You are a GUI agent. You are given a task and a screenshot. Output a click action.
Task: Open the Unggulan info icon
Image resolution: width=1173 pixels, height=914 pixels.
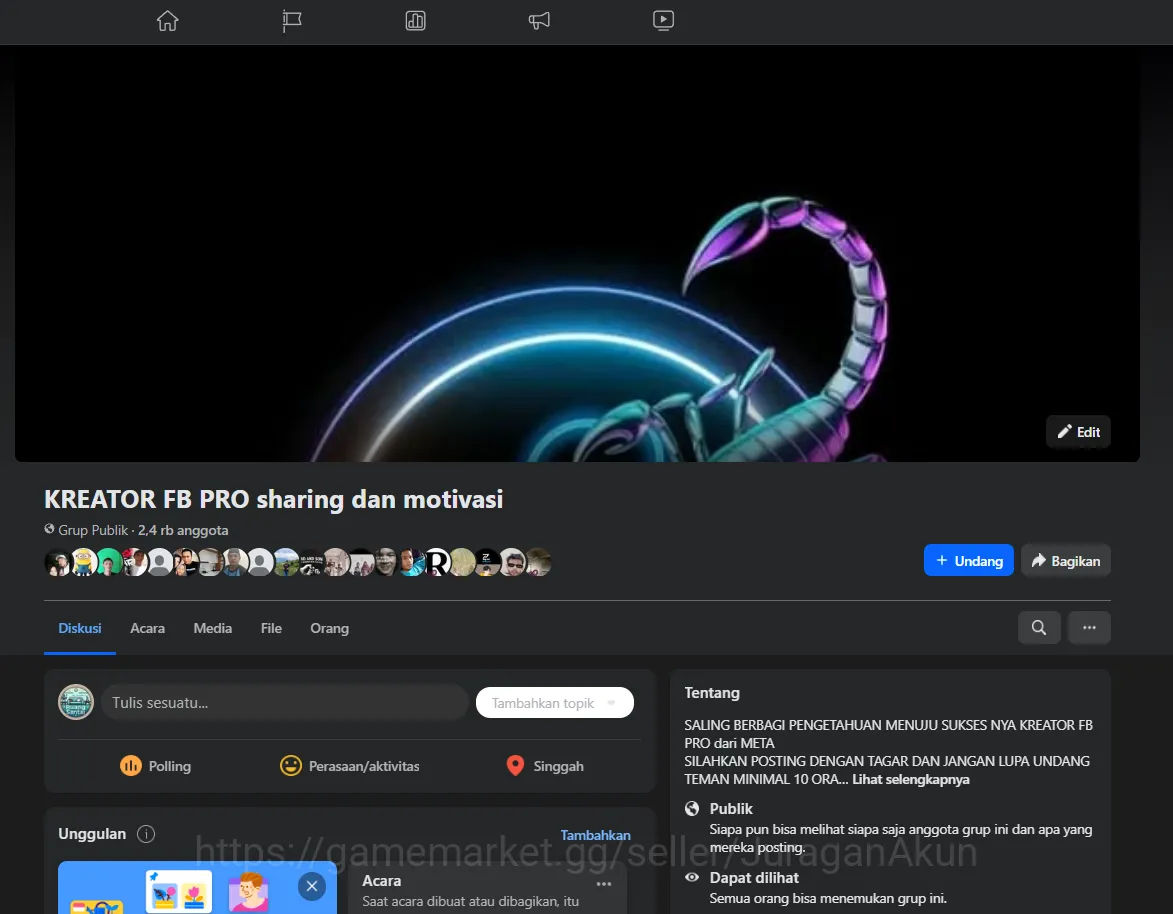146,834
